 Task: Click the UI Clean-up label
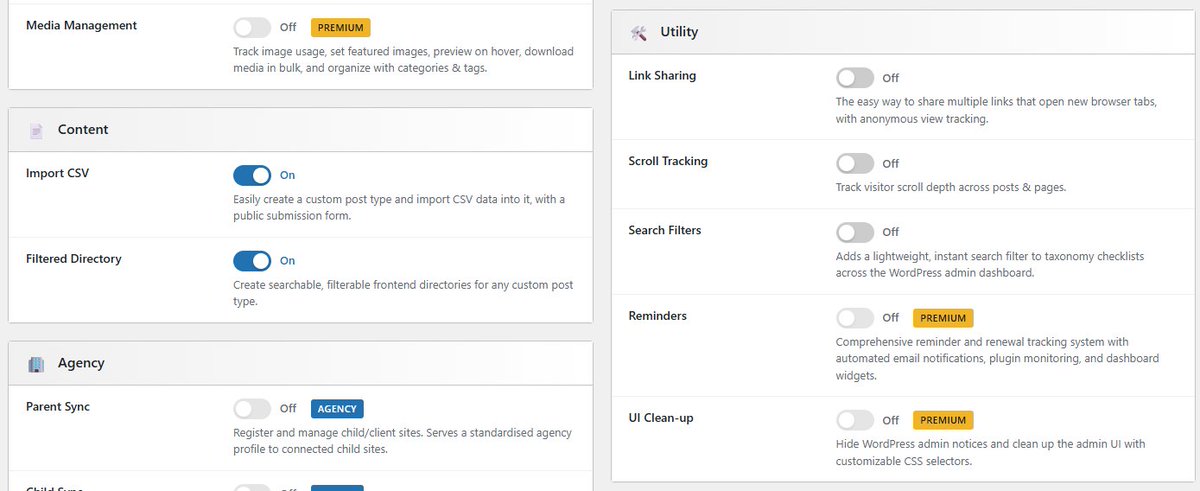click(x=661, y=418)
